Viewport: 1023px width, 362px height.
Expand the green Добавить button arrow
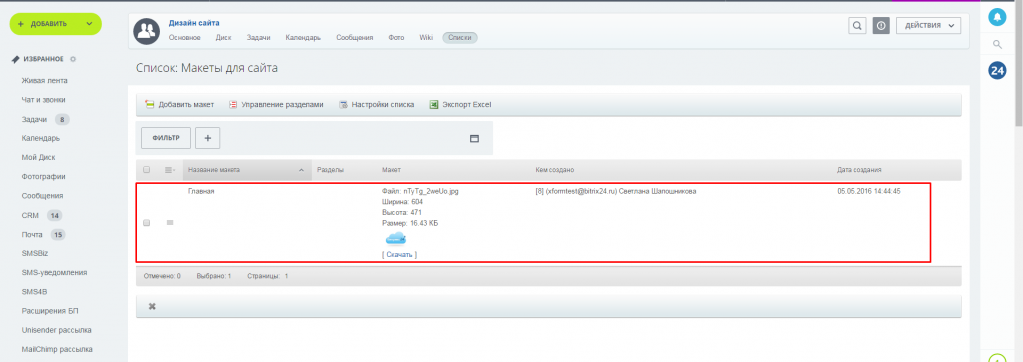pos(89,24)
